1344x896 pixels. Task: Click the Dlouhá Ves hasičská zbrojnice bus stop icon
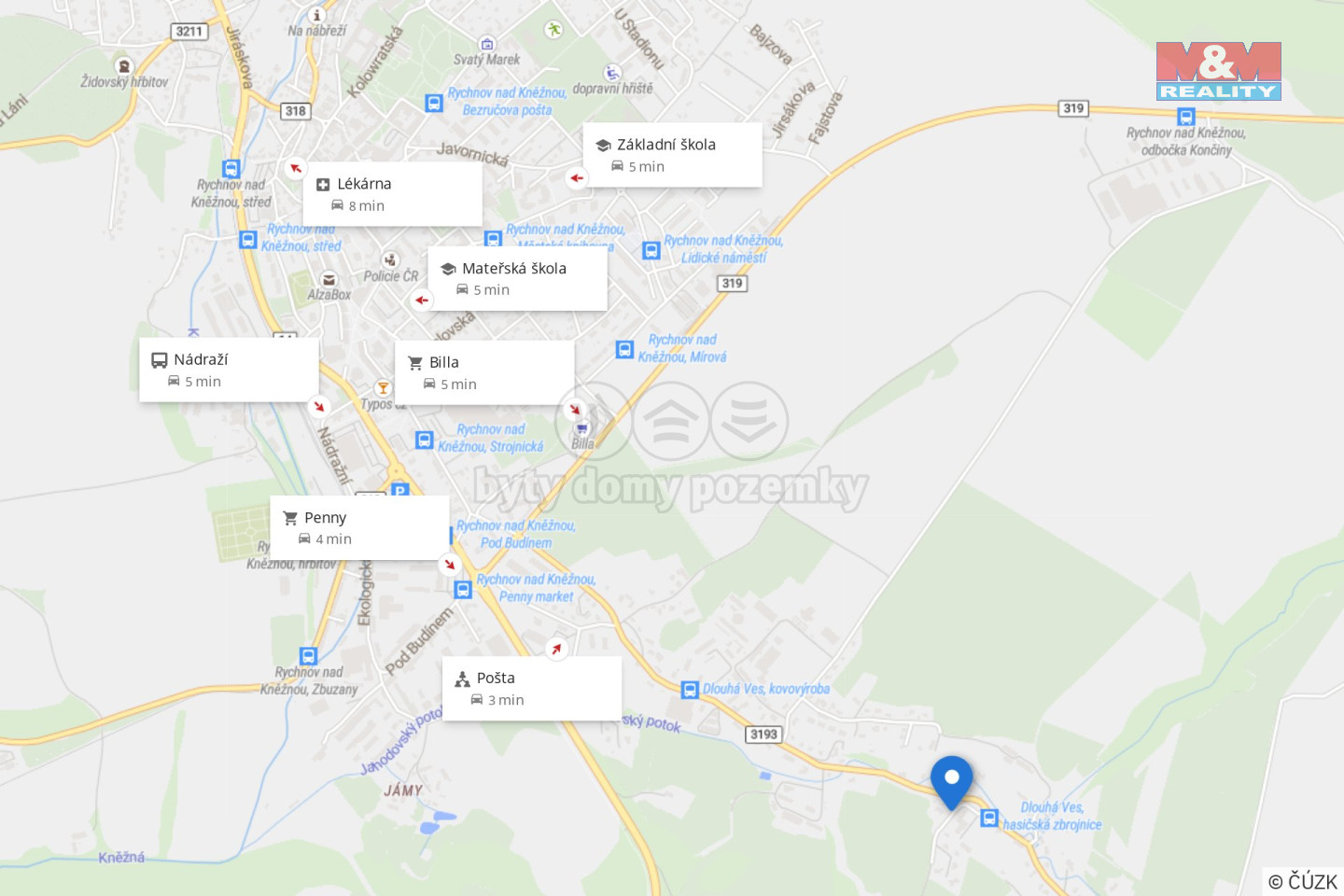tap(989, 819)
